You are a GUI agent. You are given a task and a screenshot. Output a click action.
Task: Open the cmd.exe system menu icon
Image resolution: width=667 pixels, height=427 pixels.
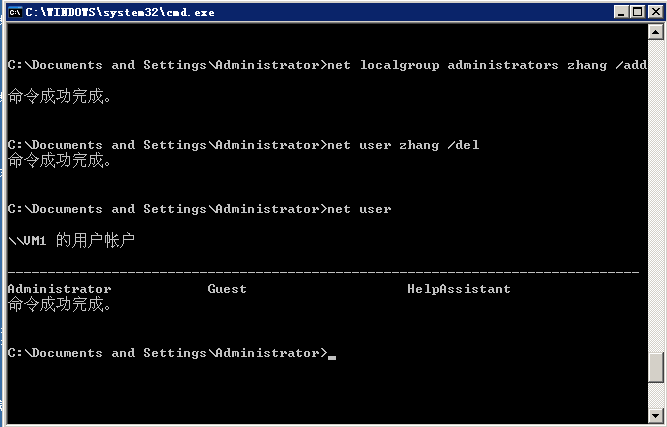(x=13, y=11)
